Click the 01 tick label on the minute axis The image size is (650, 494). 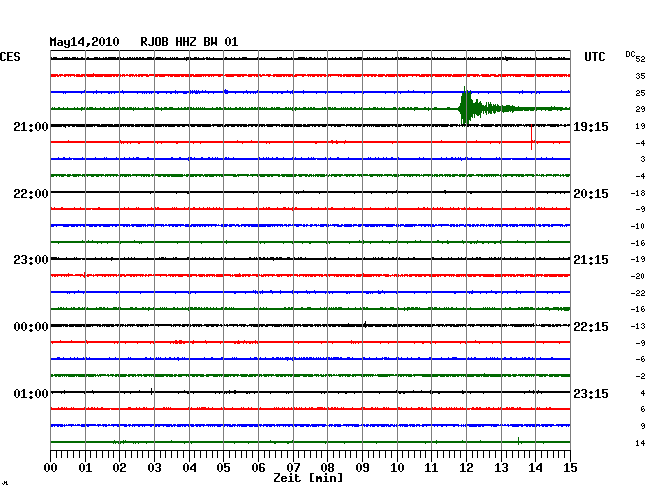point(85,468)
